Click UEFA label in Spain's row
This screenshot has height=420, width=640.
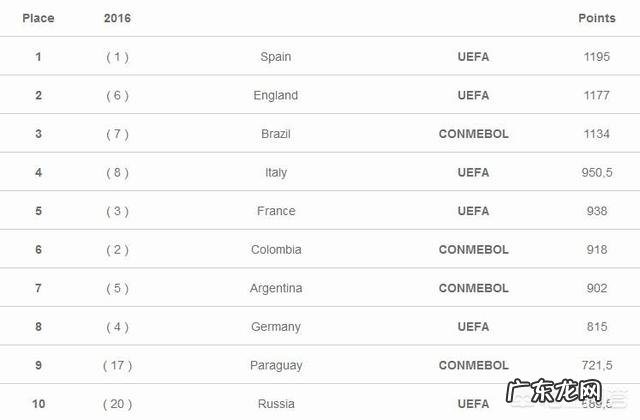click(473, 57)
